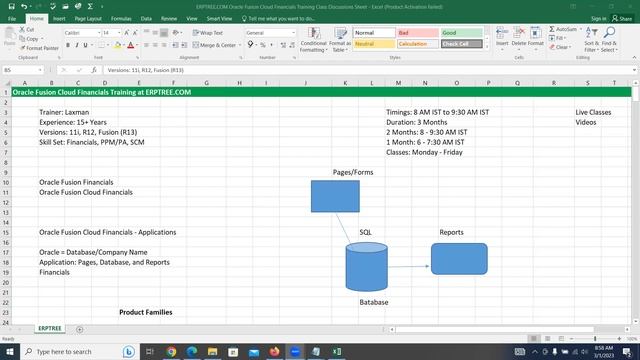640x360 pixels.
Task: Switch to the Smart View tab
Action: (219, 19)
